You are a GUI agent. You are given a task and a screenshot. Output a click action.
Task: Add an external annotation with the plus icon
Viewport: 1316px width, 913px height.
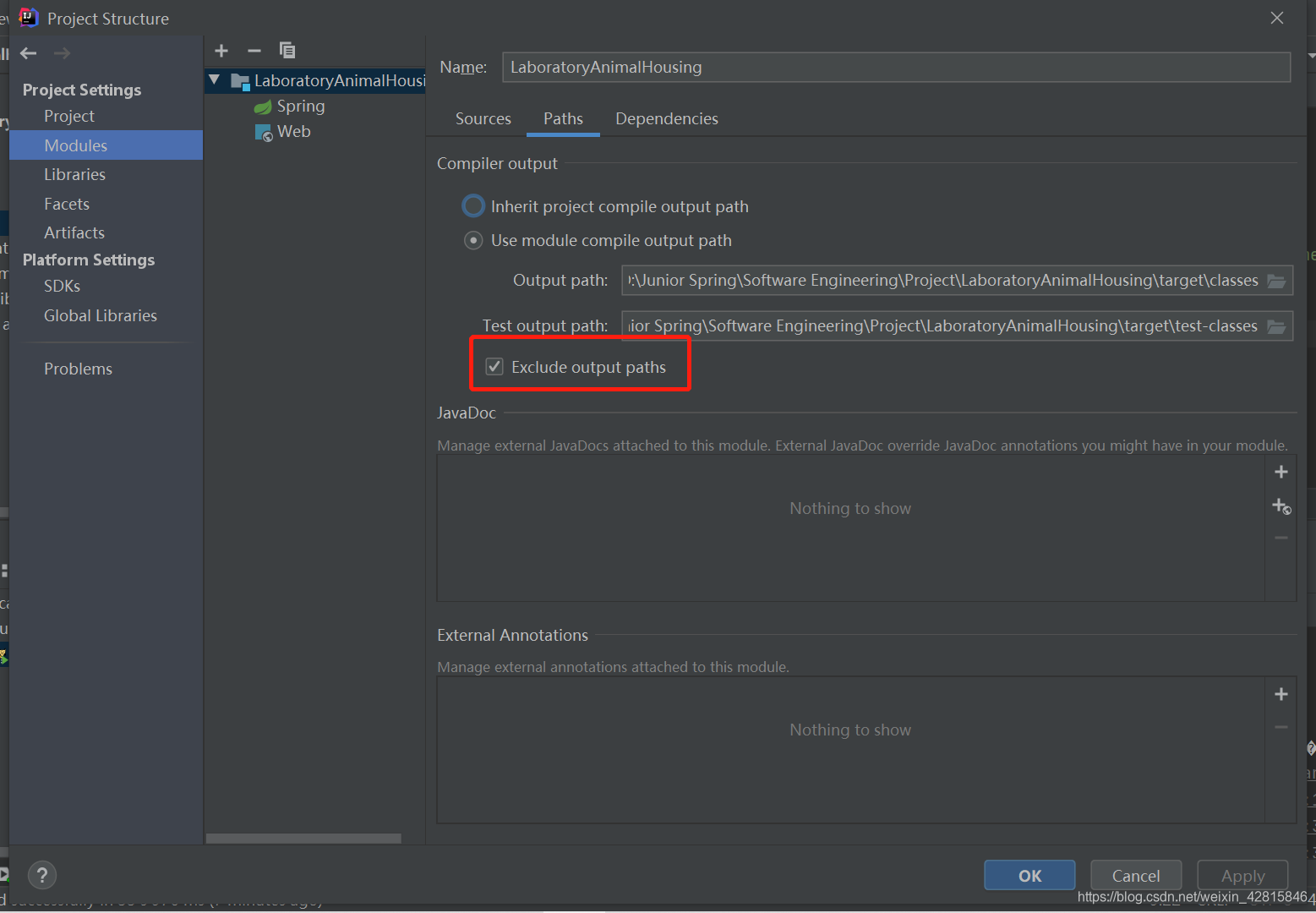[x=1281, y=693]
